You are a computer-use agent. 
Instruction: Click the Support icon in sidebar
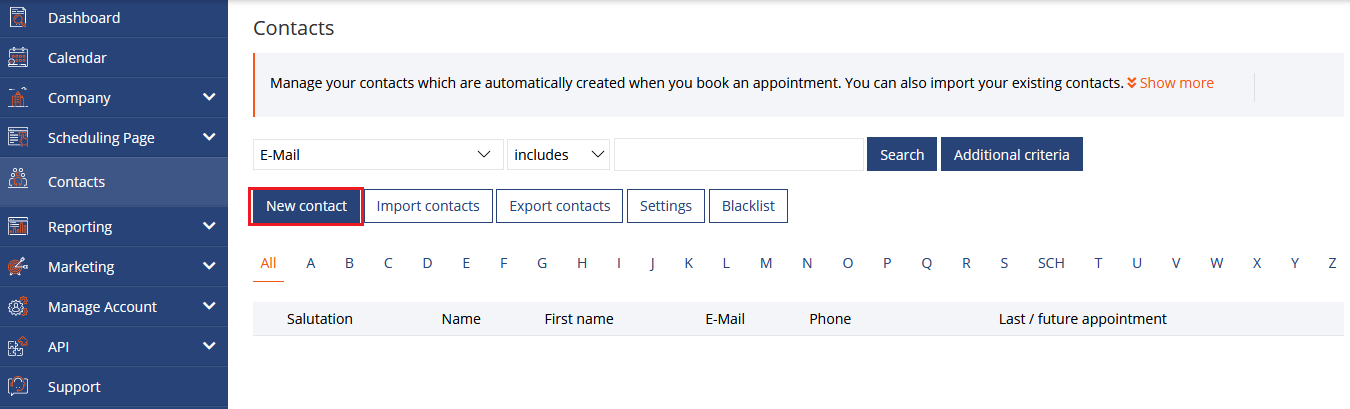17,386
